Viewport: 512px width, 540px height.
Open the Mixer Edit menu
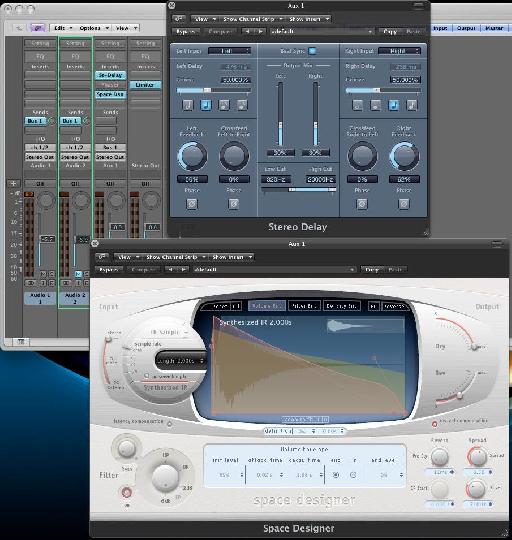[62, 28]
